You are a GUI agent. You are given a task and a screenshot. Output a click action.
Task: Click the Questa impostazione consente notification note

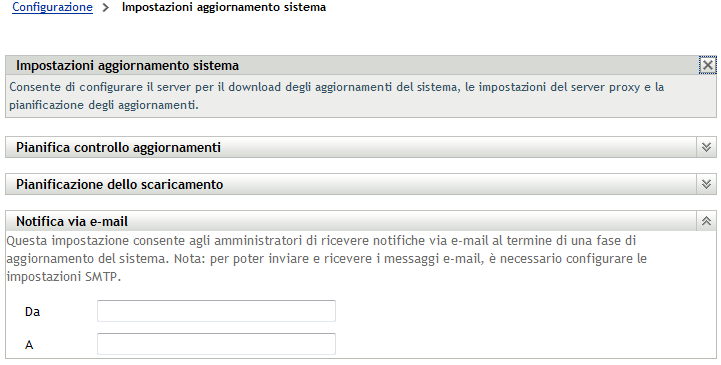click(x=326, y=259)
